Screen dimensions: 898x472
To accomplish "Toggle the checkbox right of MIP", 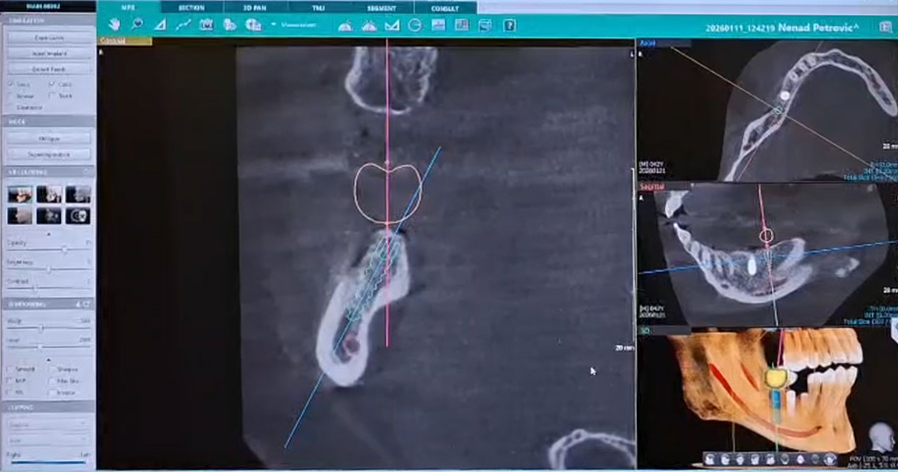I will tap(52, 381).
